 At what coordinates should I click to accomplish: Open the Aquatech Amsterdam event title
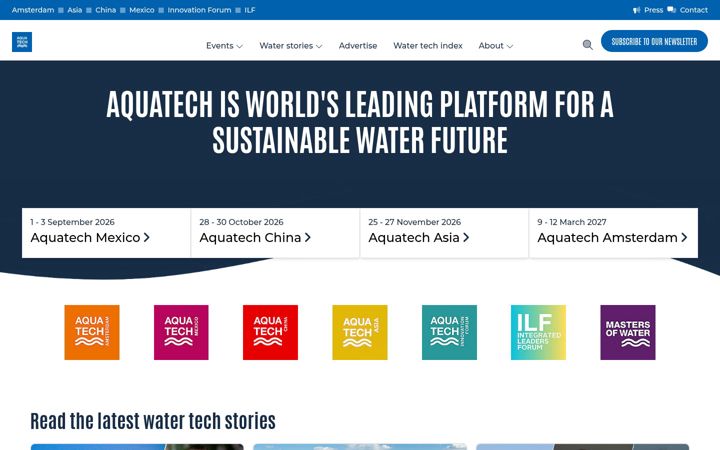(x=607, y=237)
